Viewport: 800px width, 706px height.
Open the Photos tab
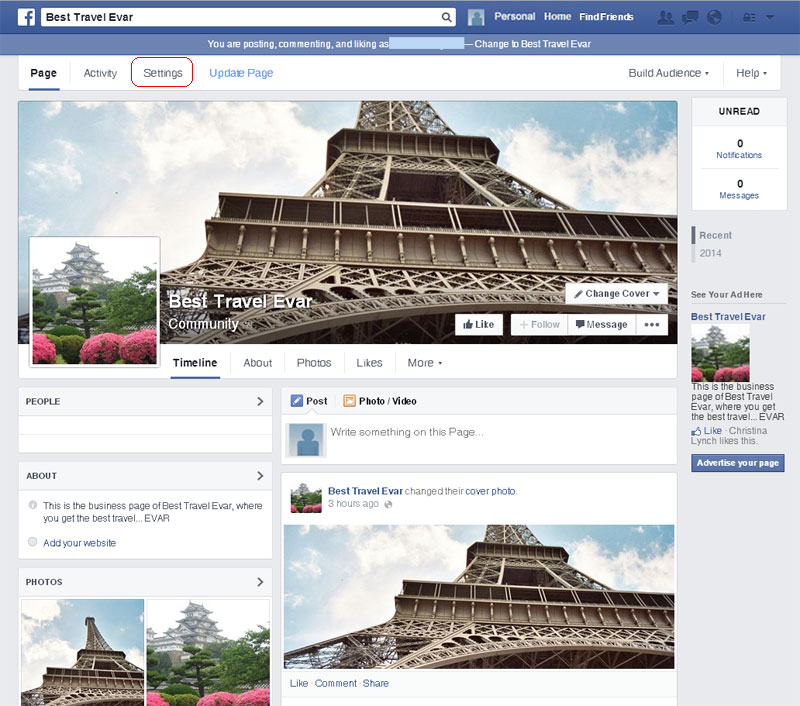coord(314,363)
